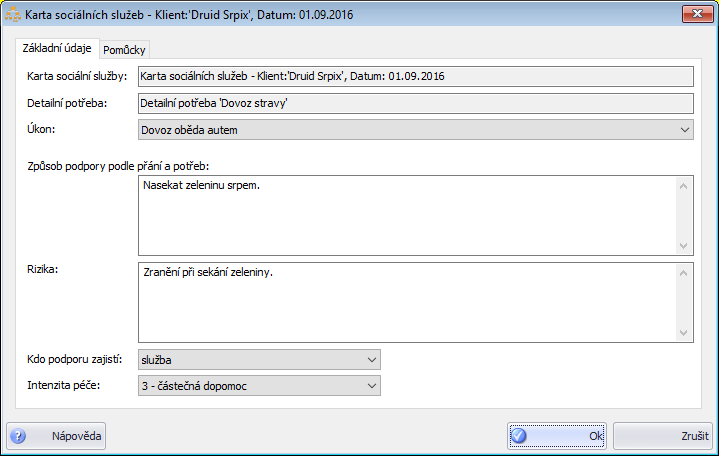
Task: Click the Karta sociální služby field
Action: pos(414,76)
